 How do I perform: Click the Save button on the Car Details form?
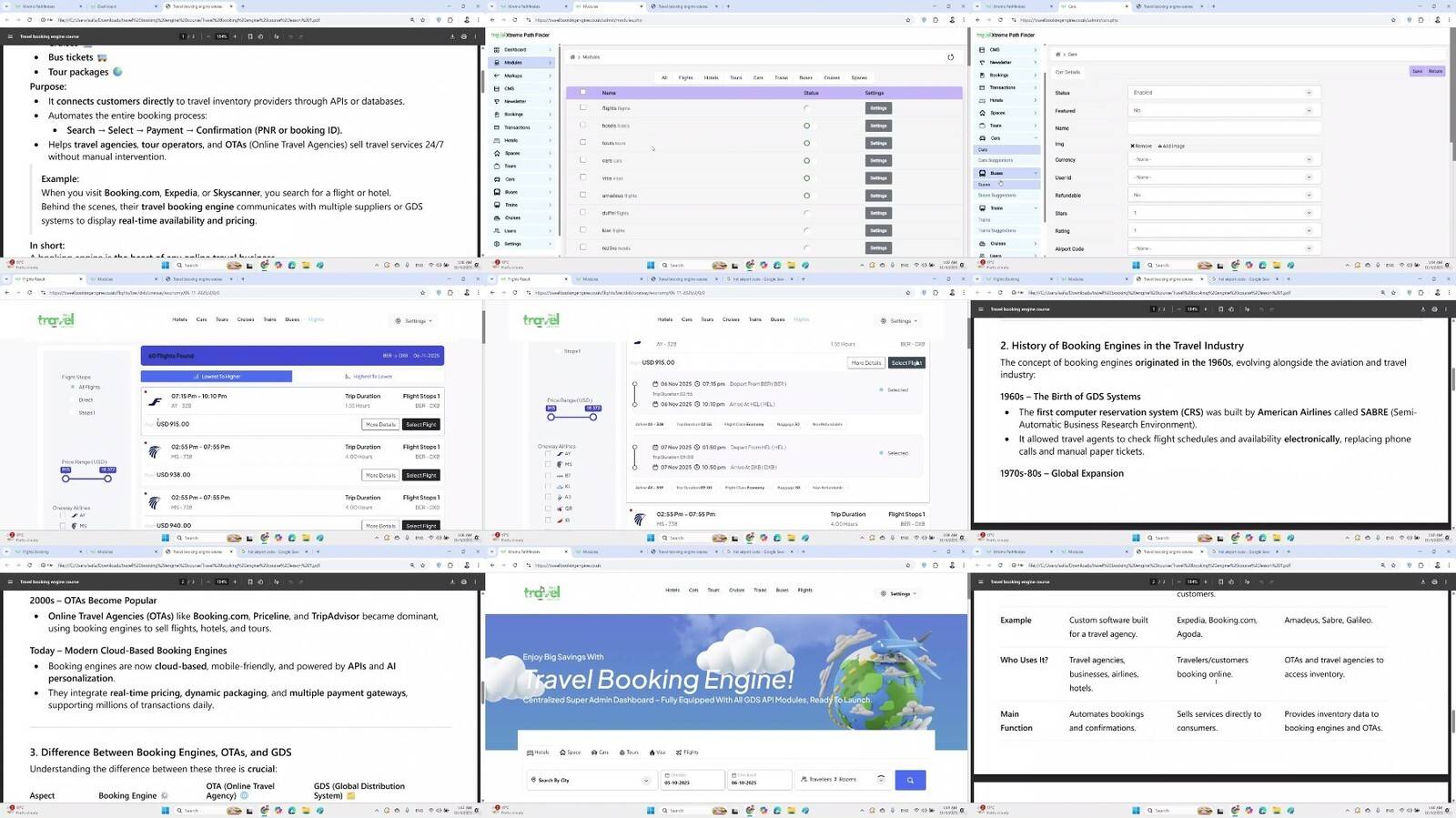tap(1417, 71)
